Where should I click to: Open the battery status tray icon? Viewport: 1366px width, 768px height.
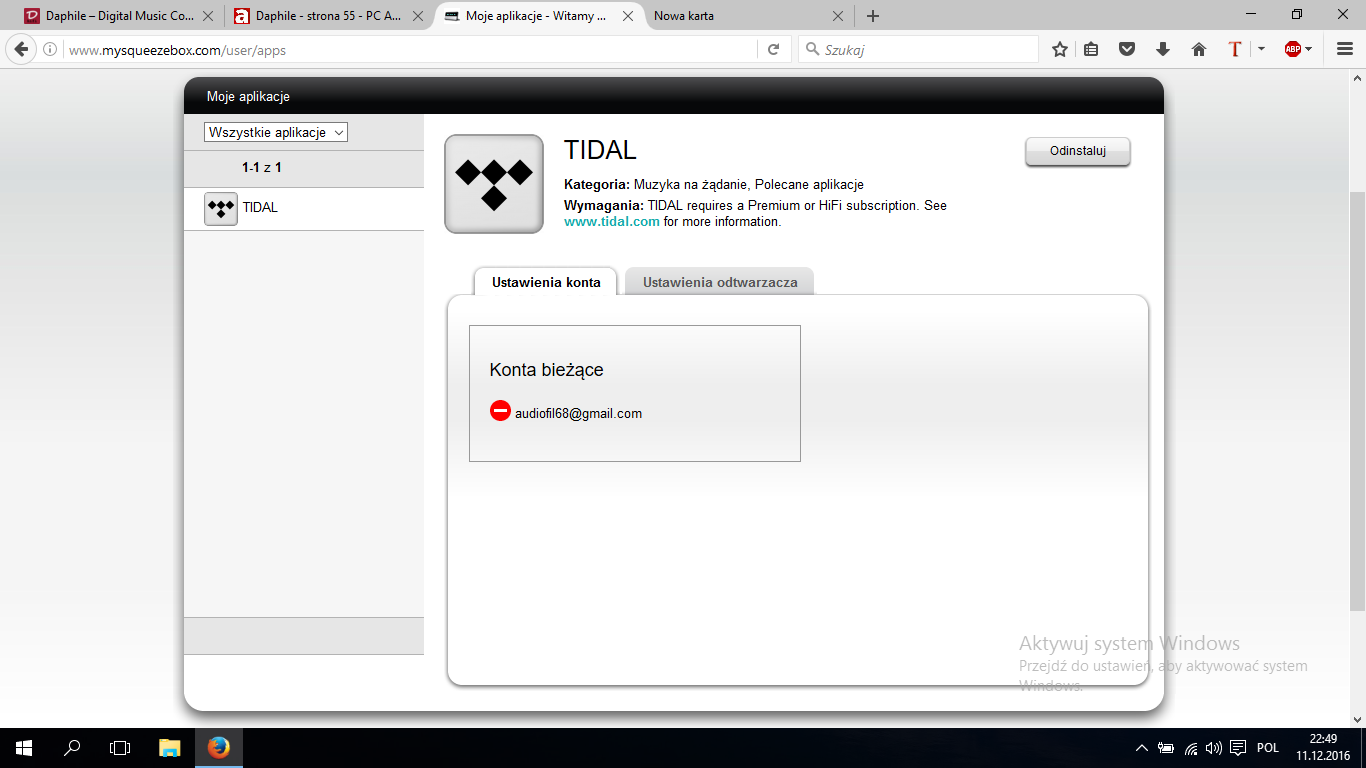click(x=1166, y=748)
